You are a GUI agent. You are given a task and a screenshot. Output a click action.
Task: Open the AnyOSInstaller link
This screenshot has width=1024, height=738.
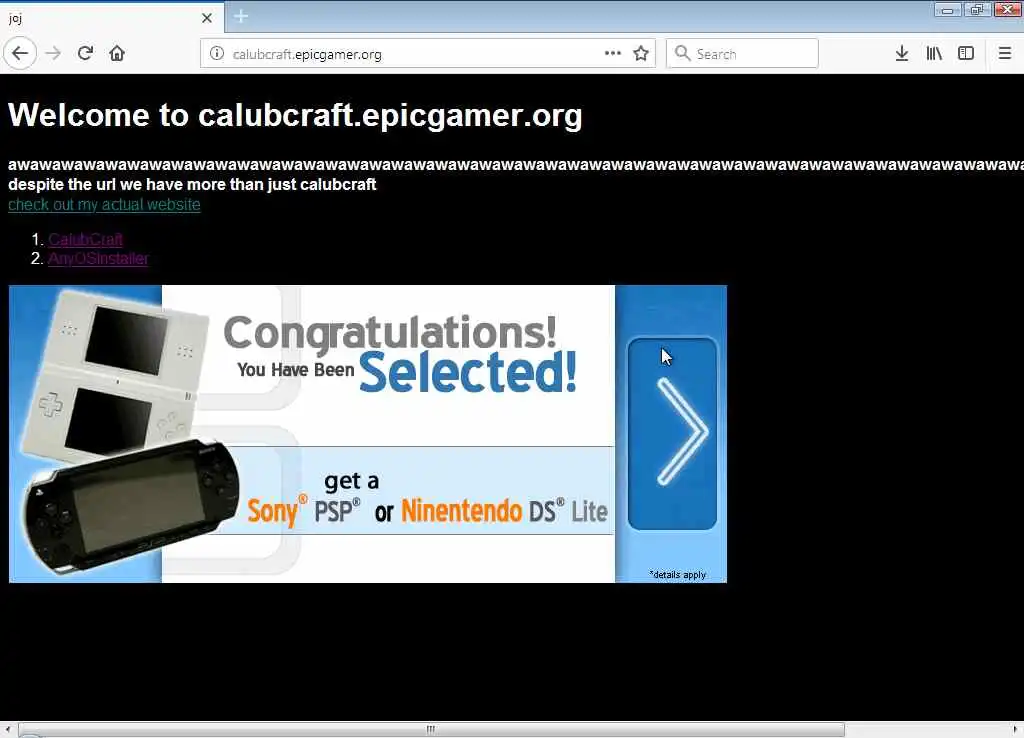coord(99,259)
